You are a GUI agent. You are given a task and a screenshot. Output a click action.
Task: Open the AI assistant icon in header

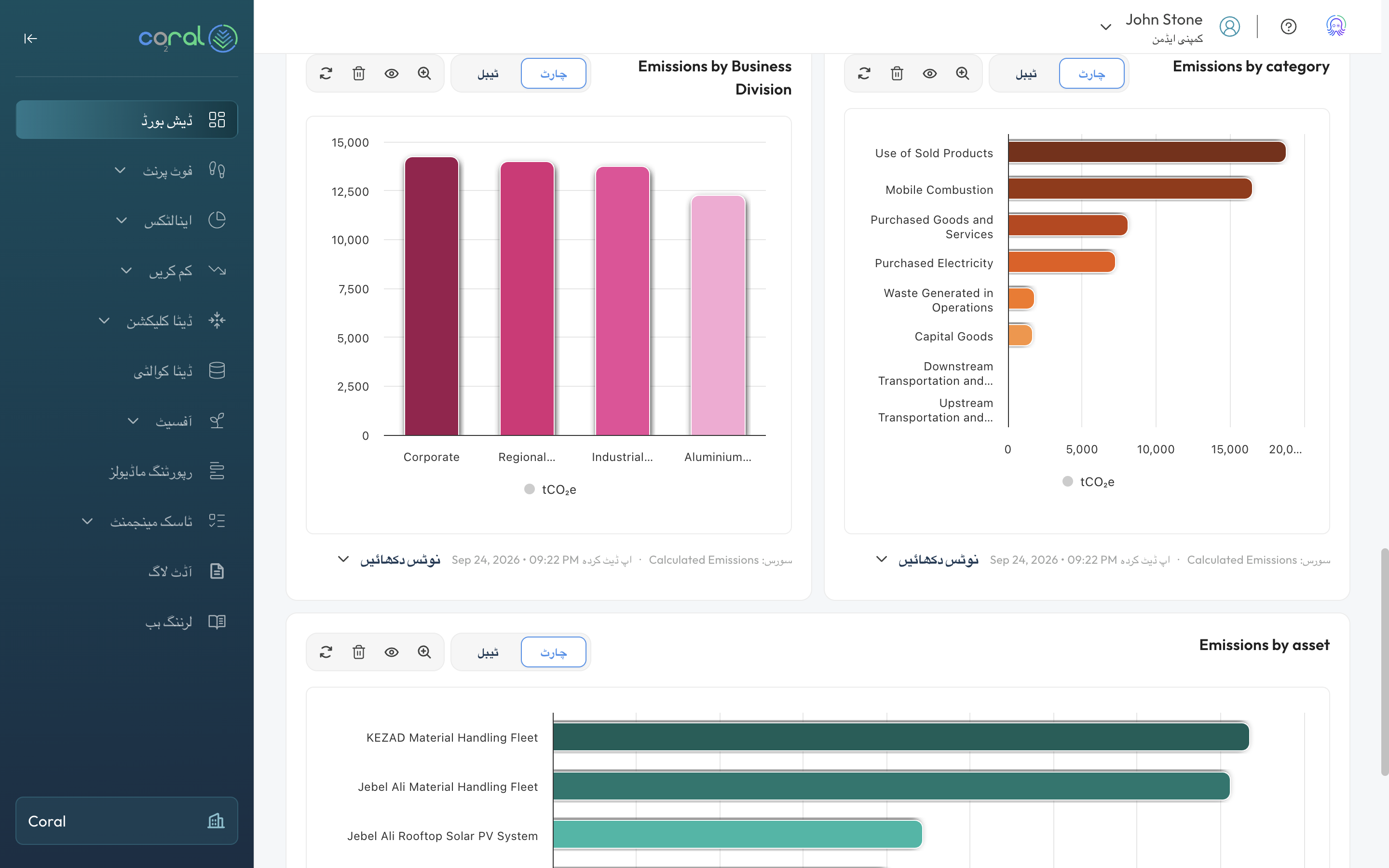[1335, 27]
